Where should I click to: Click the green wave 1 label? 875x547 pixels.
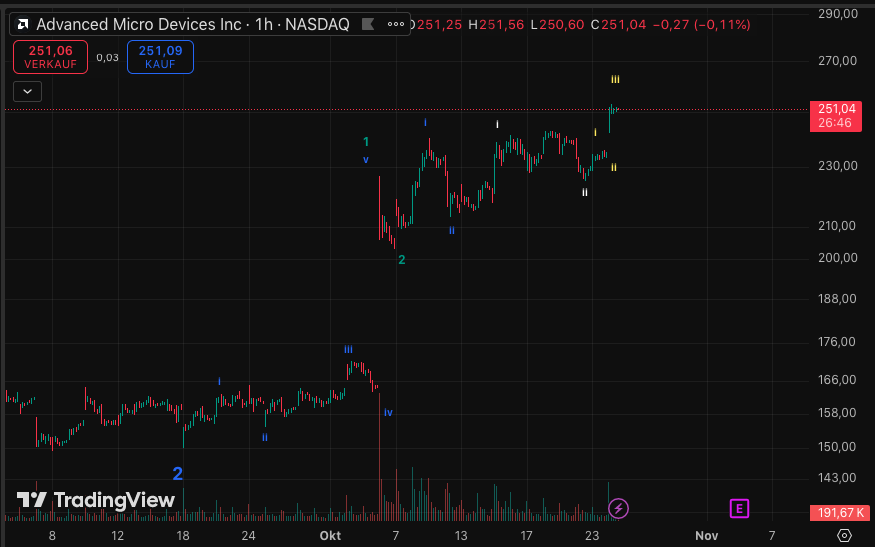tap(366, 142)
